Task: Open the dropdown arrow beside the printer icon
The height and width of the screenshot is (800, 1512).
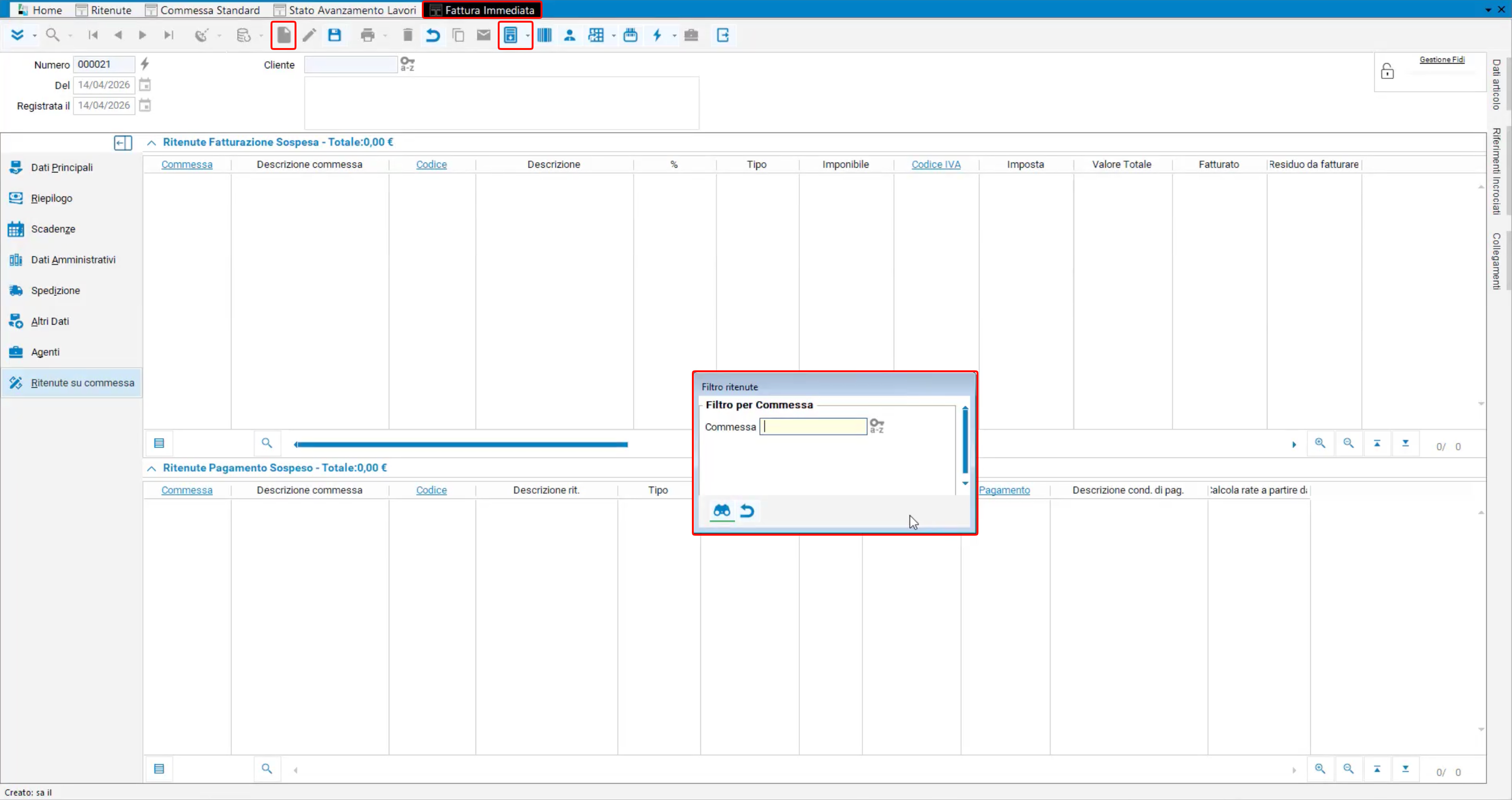Action: pyautogui.click(x=385, y=36)
